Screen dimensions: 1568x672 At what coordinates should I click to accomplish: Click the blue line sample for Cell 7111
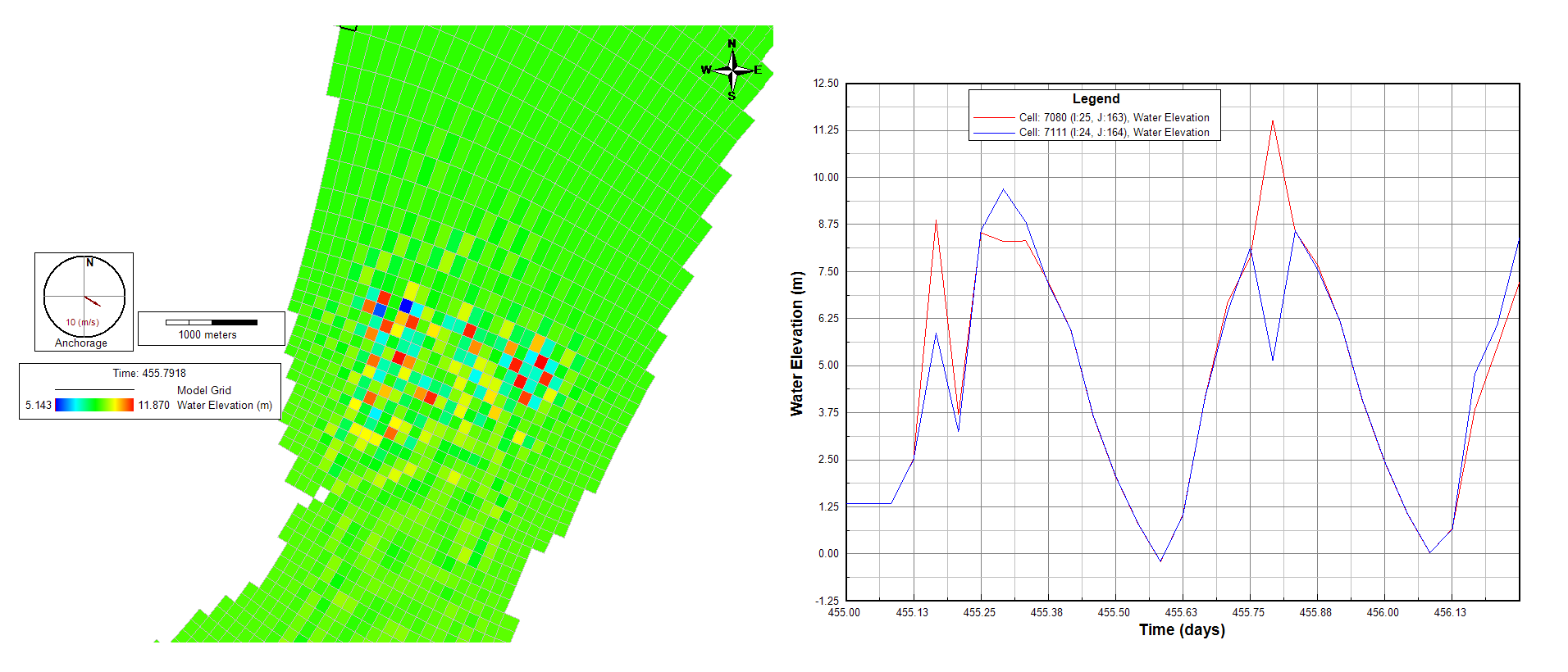click(993, 133)
